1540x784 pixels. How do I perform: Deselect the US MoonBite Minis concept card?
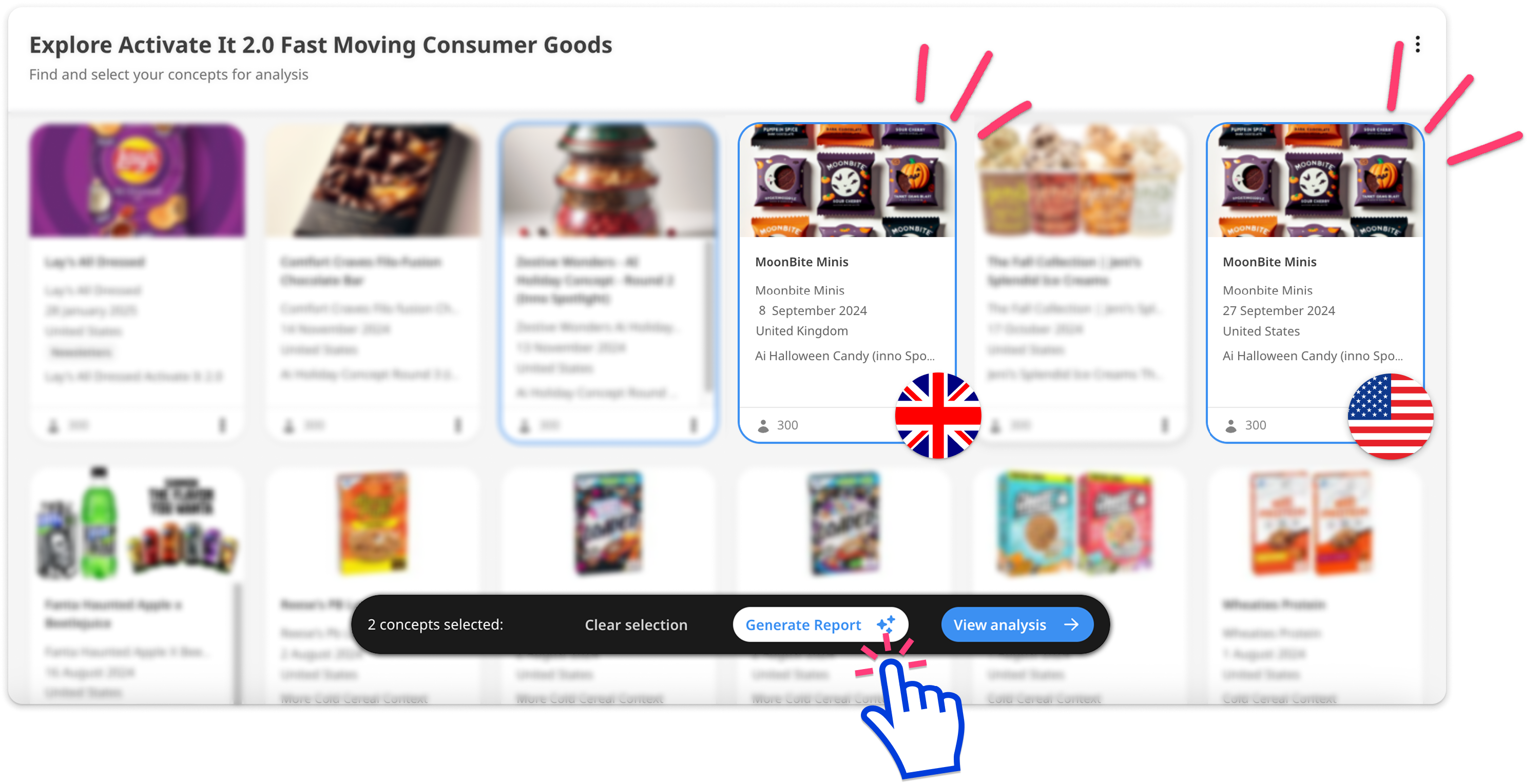1314,282
